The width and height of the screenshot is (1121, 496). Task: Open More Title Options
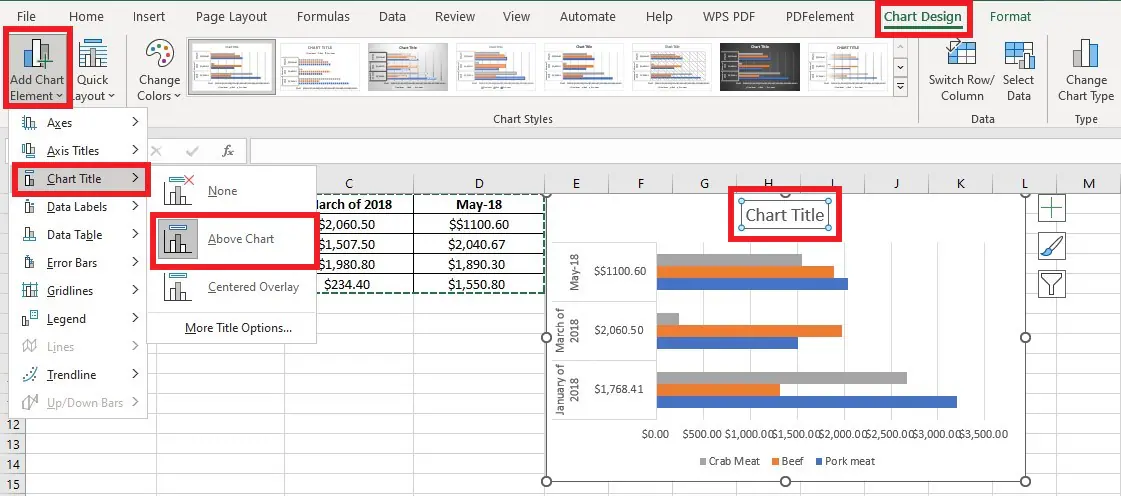(x=238, y=328)
